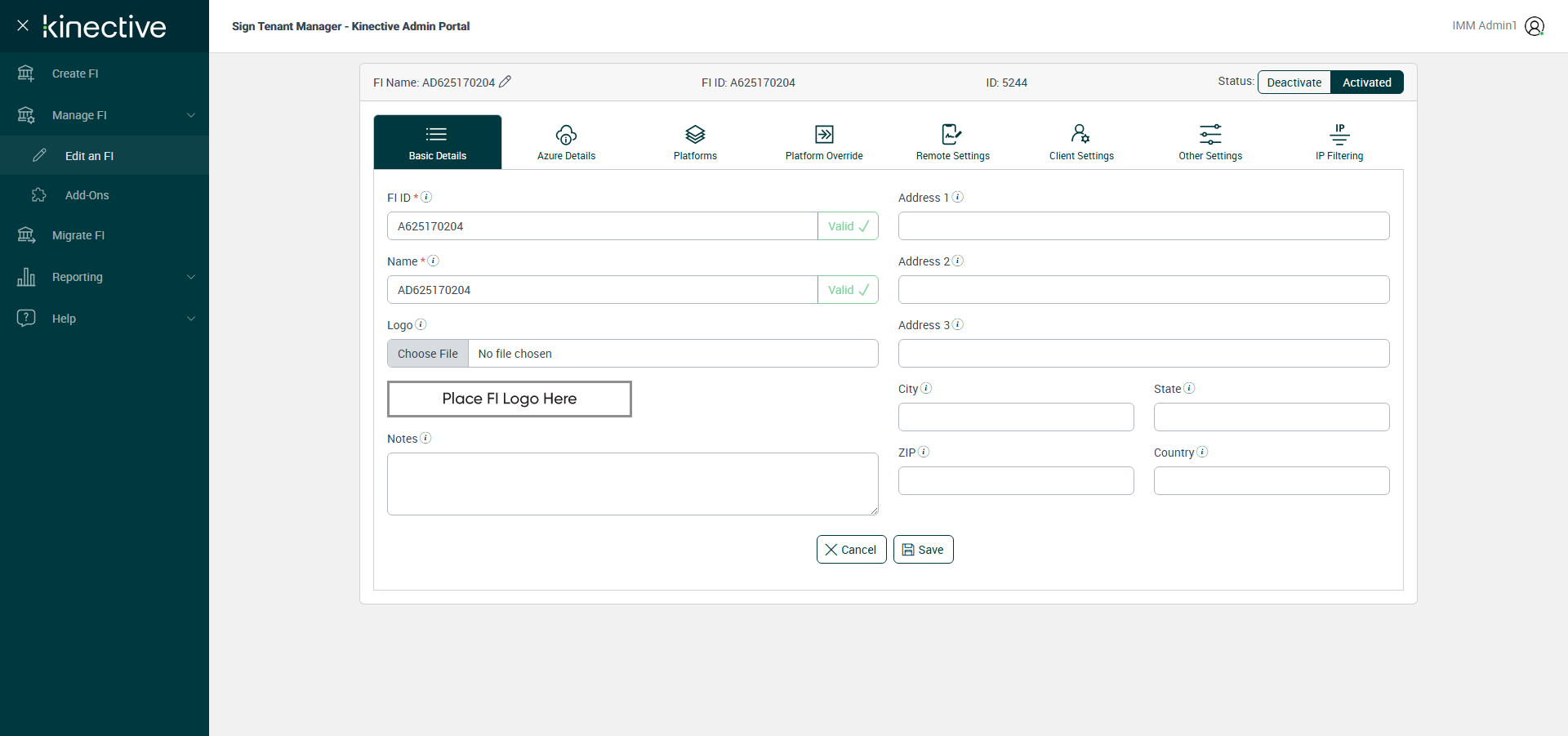Click the Kinective logo
This screenshot has height=736, width=1568.
(x=105, y=26)
